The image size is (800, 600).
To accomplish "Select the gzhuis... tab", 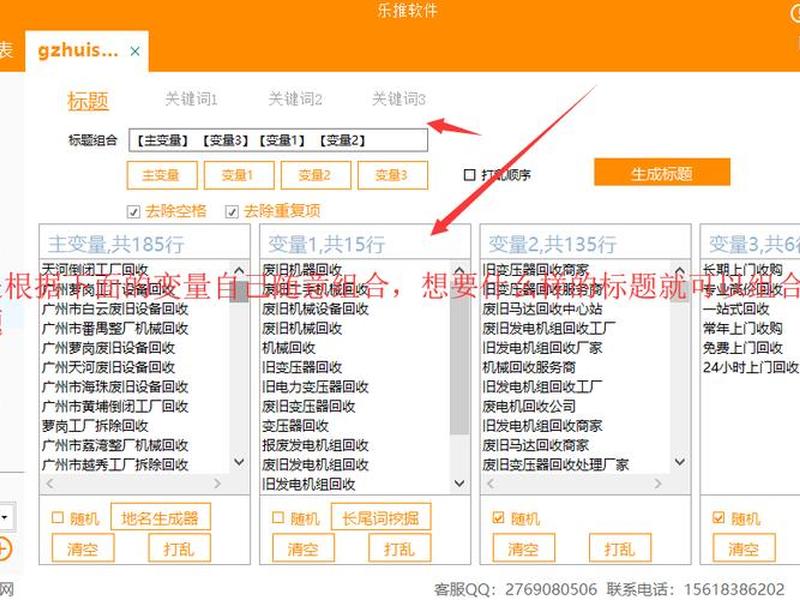I will click(87, 51).
